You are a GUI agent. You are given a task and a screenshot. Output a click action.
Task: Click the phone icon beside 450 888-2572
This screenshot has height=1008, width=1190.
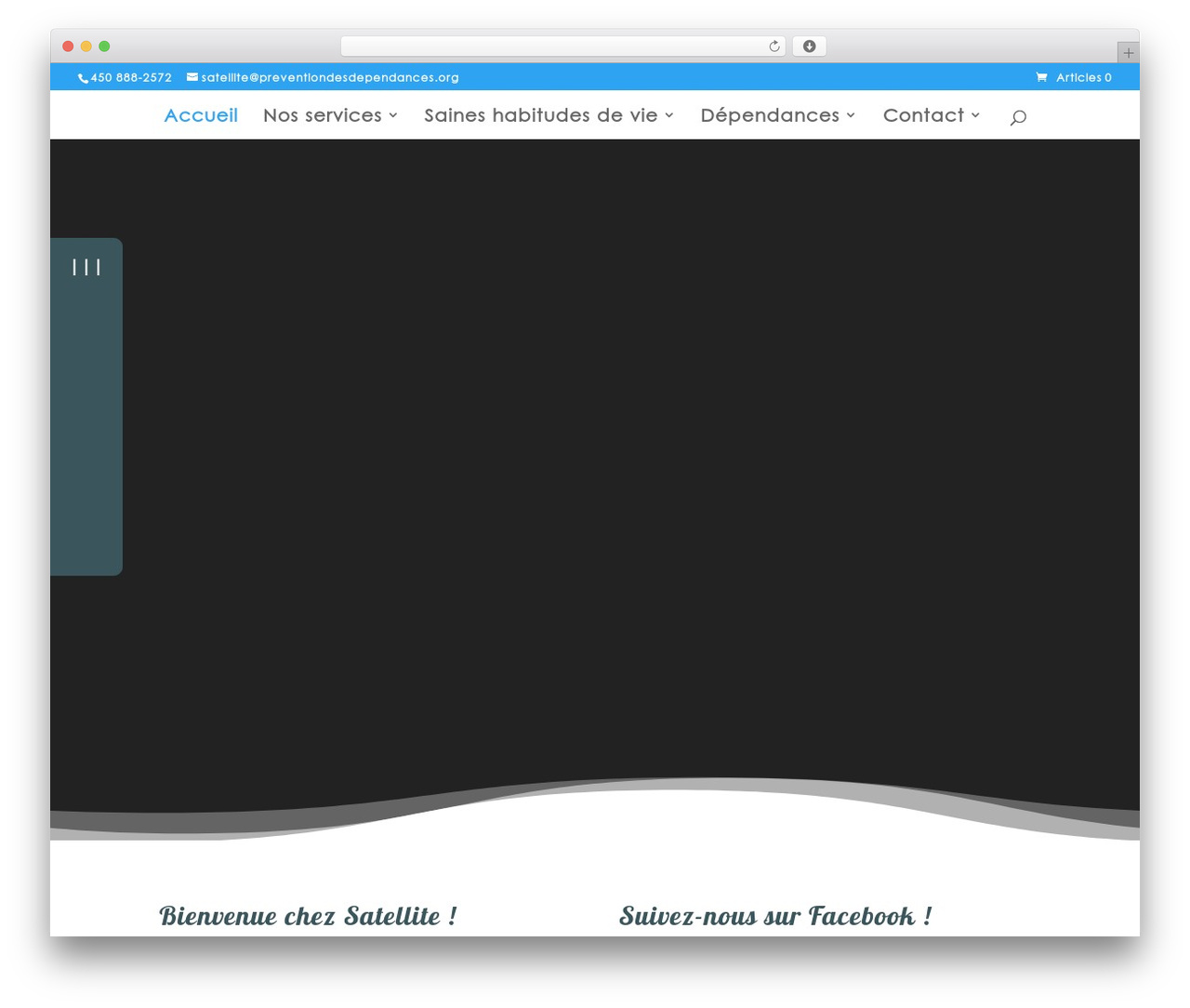[83, 78]
